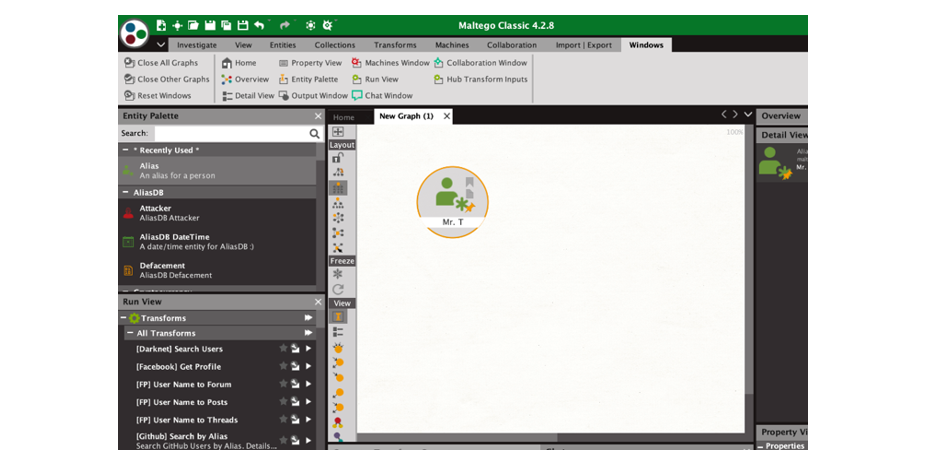Screen dimensions: 931x467
Task: Run the [Facebook] Get Profile transform
Action: point(308,367)
